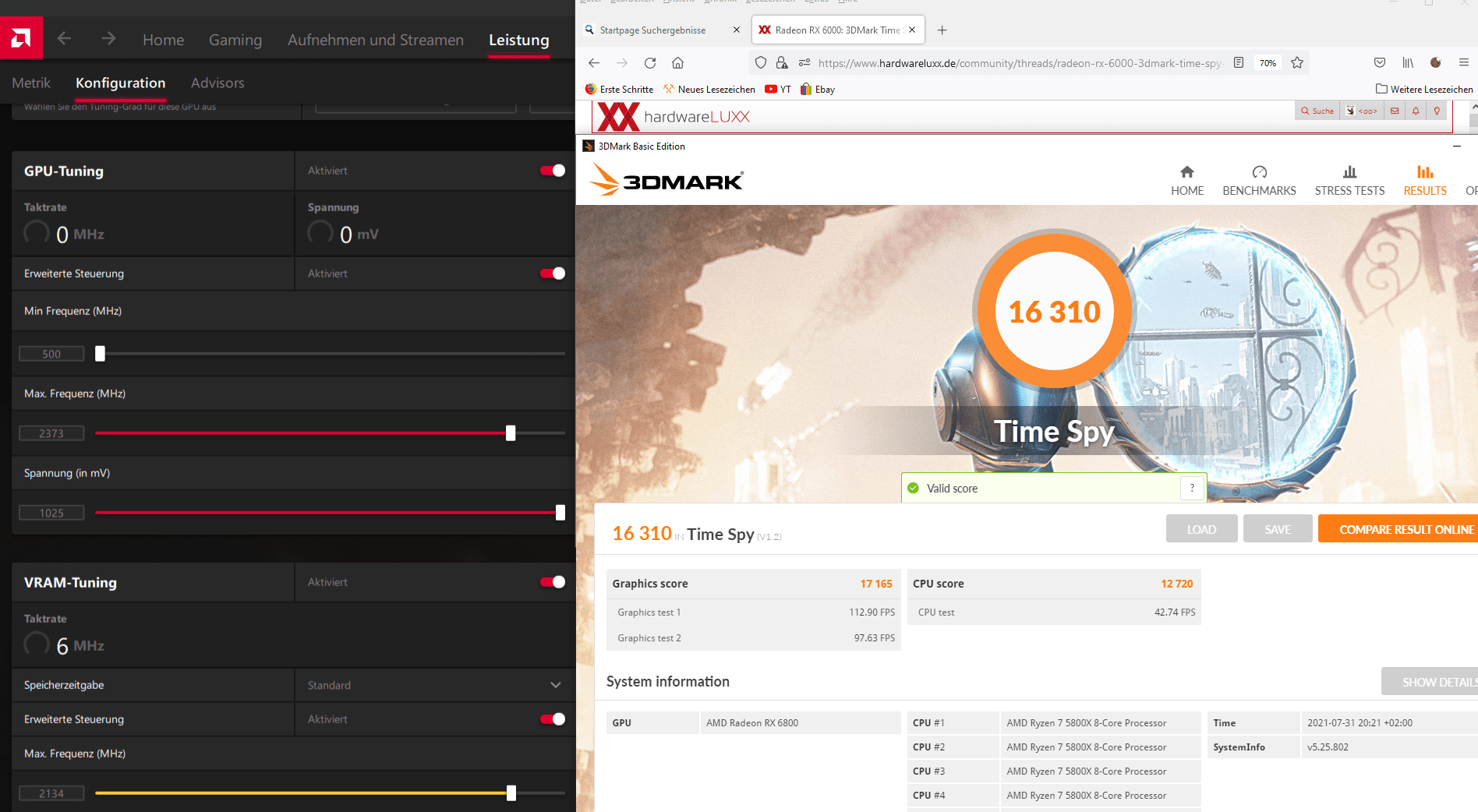The height and width of the screenshot is (812, 1478).
Task: Open the Erste Schritte bookmark
Action: tap(620, 90)
